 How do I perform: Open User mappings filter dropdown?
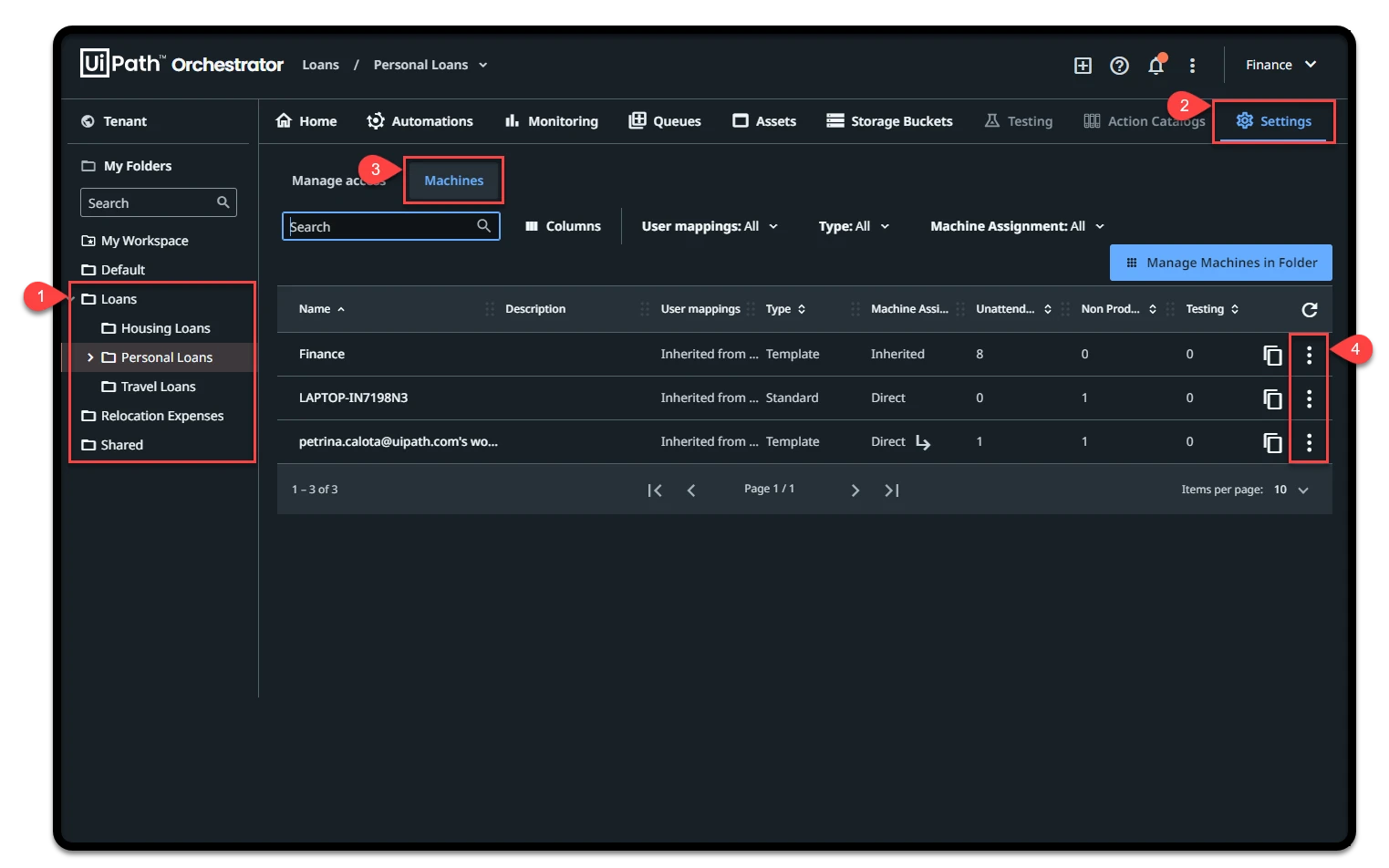[x=710, y=226]
